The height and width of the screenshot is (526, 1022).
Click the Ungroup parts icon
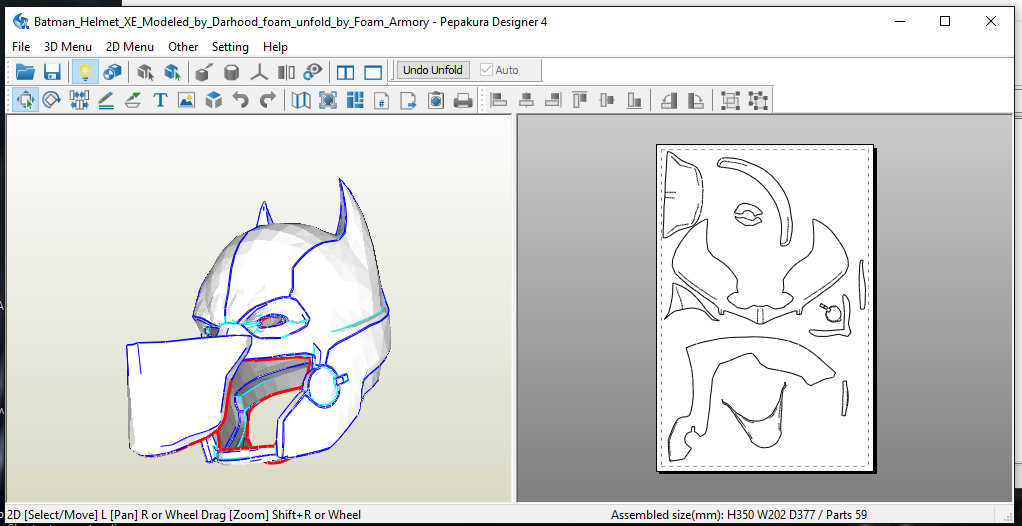coord(758,100)
